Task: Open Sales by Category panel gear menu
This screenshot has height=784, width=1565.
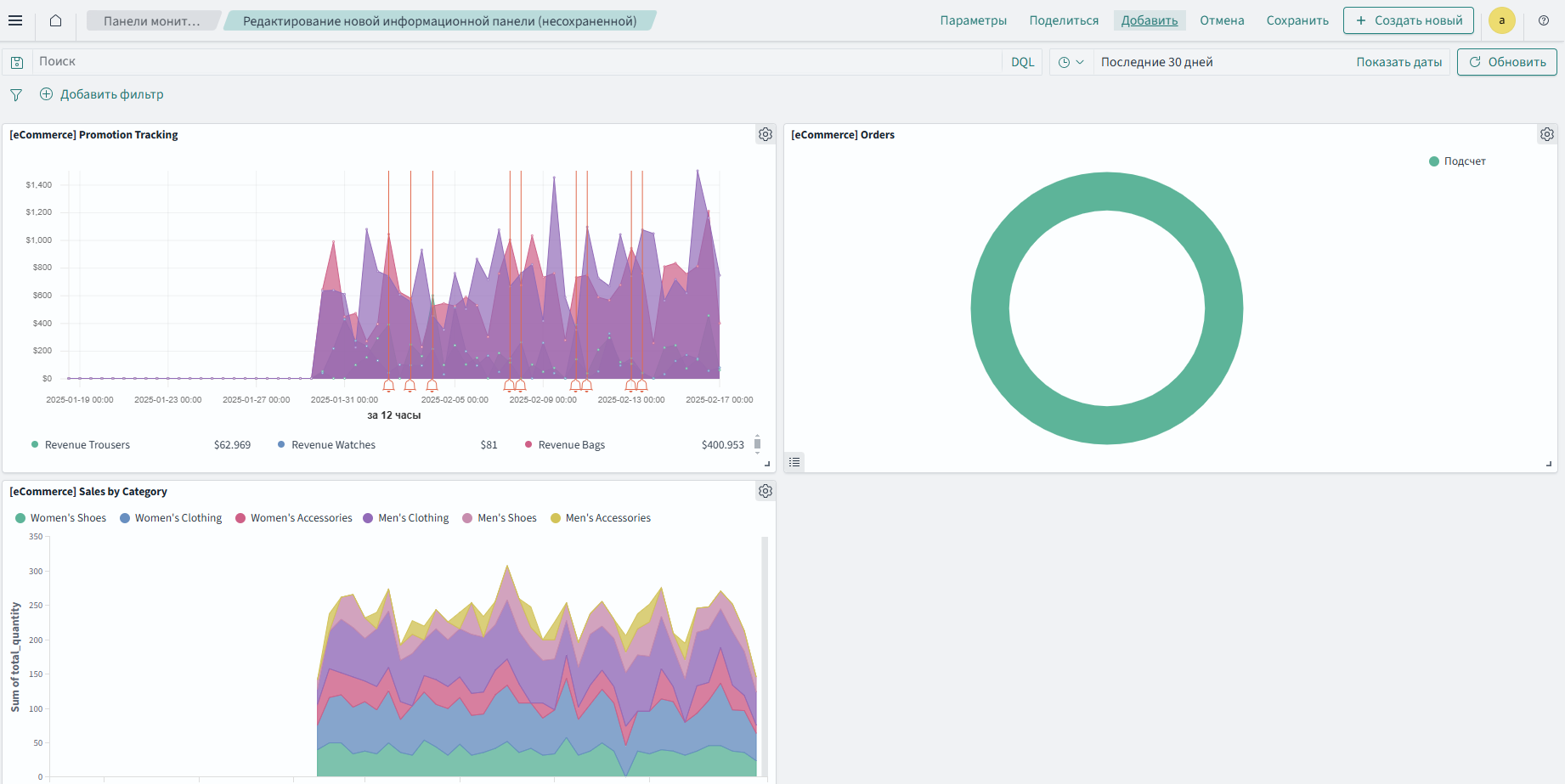Action: [766, 491]
